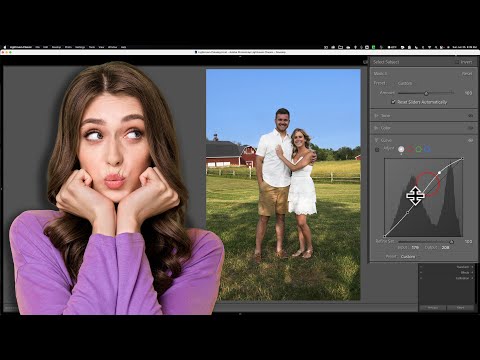Open the View menu
Image resolution: width=480 pixels, height=360 pixels.
[101, 47]
